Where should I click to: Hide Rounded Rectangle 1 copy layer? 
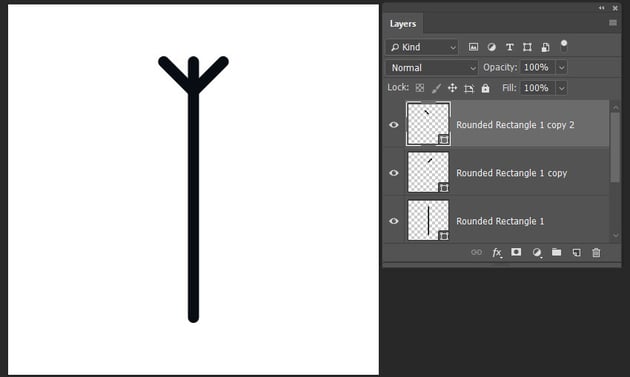(394, 173)
